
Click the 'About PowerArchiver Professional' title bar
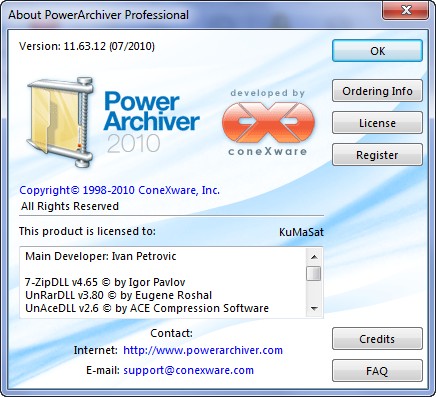99,15
